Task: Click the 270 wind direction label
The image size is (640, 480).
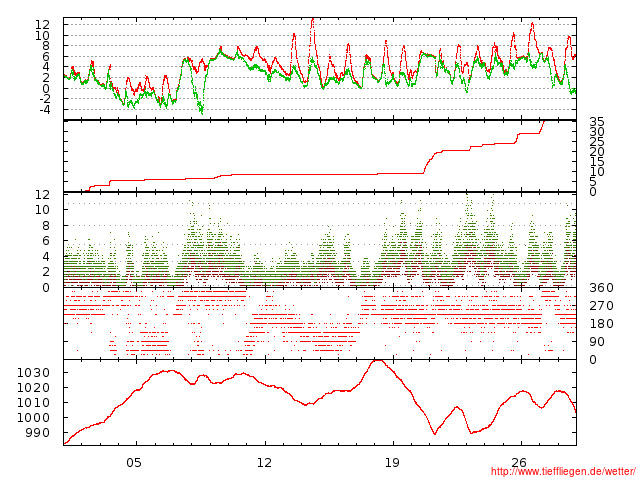Action: (601, 306)
